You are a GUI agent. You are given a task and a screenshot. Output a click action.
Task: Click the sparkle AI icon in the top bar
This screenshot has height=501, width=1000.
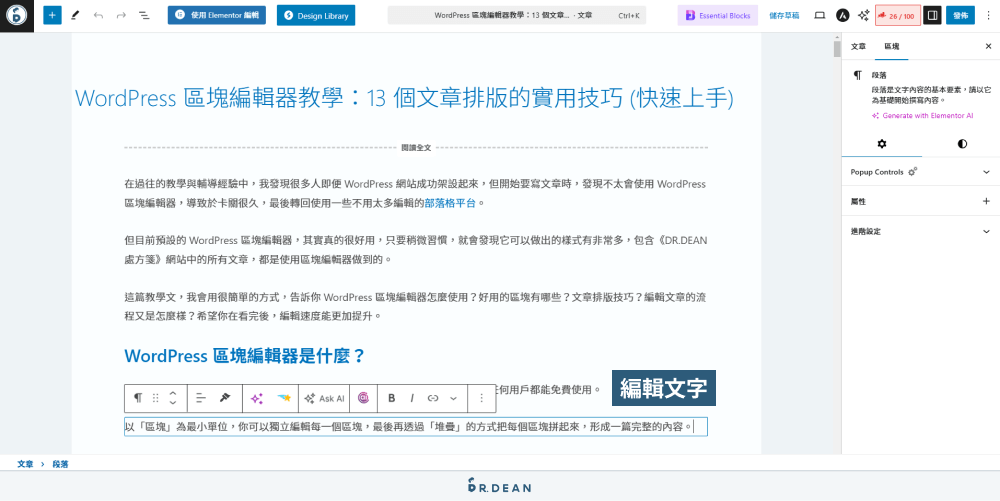(864, 15)
